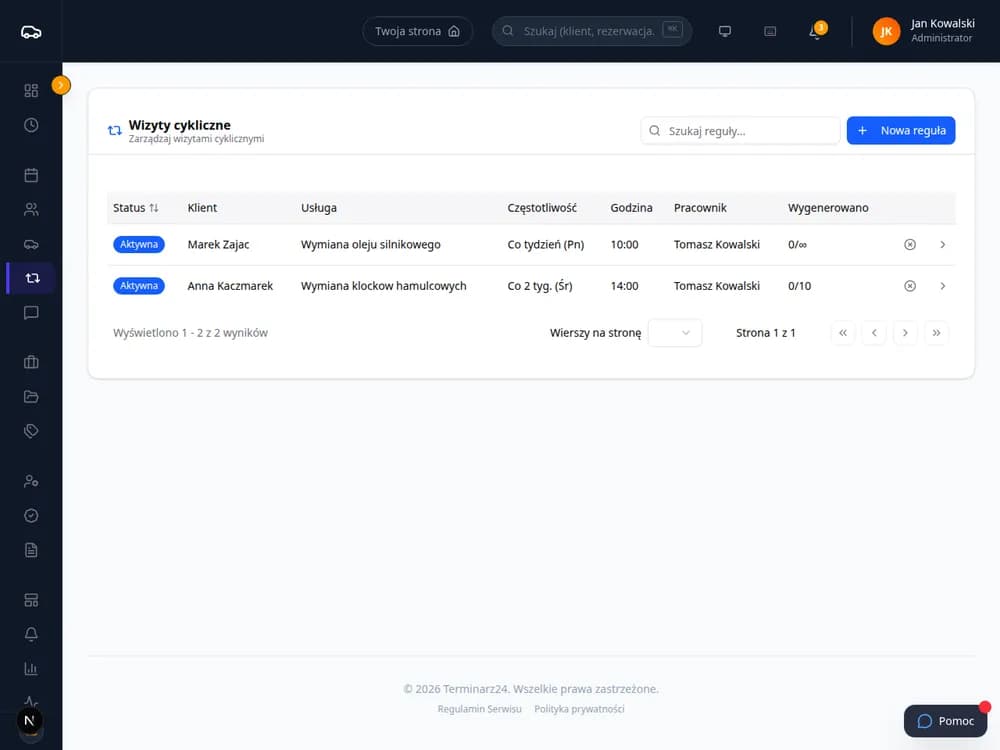This screenshot has width=1000, height=750.
Task: Click Co tydzień (Pn) frequency cell
Action: pyautogui.click(x=546, y=244)
